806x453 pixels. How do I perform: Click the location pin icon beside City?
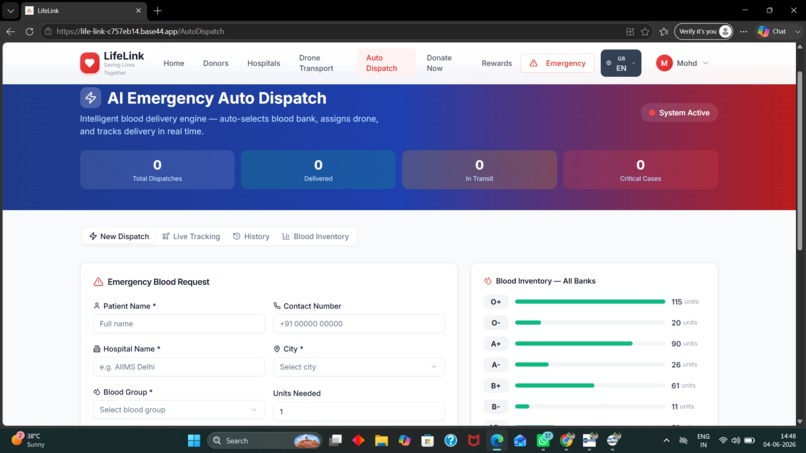click(277, 349)
